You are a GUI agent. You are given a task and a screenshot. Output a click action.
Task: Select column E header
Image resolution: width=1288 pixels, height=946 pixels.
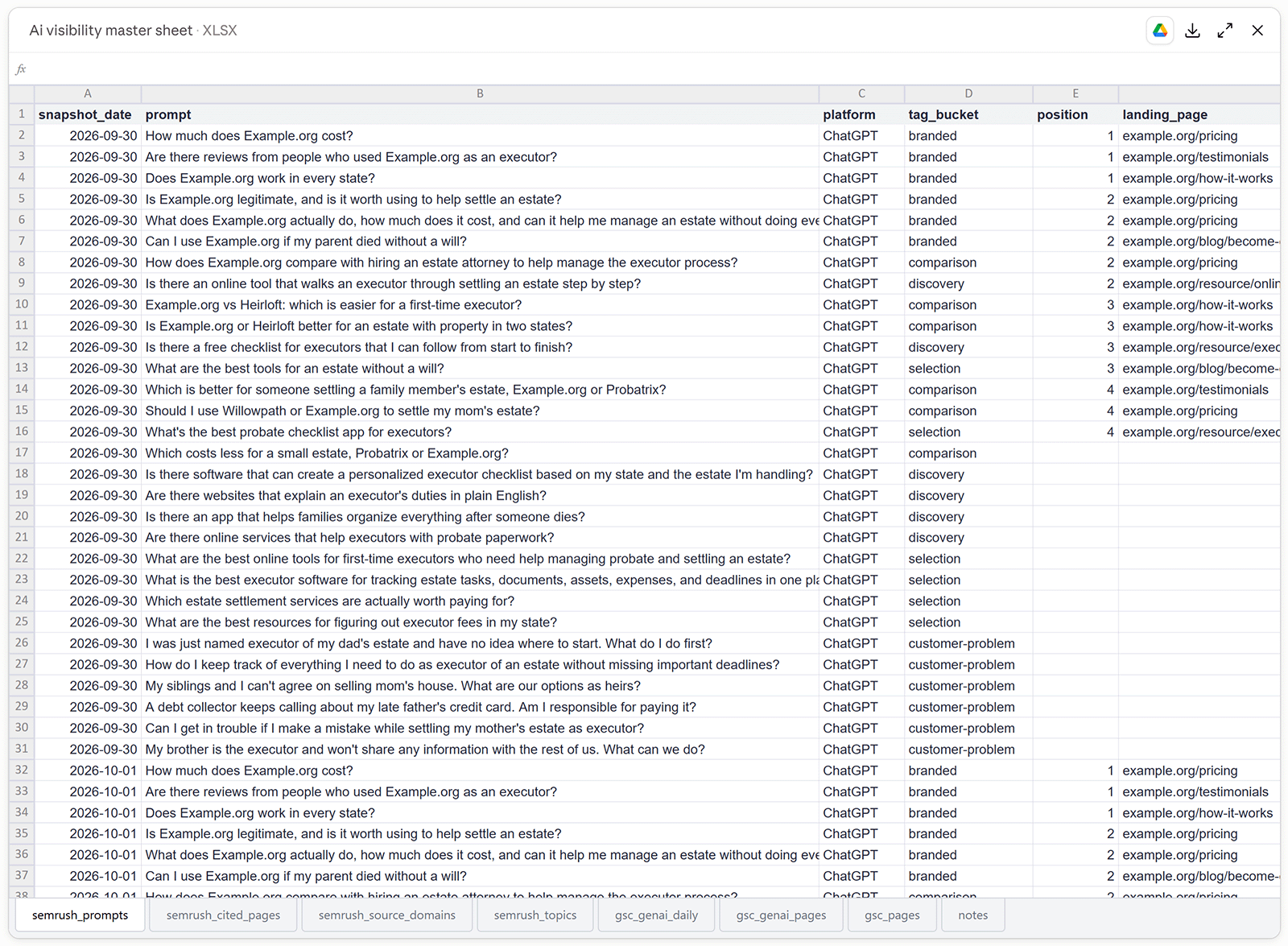coord(1075,93)
